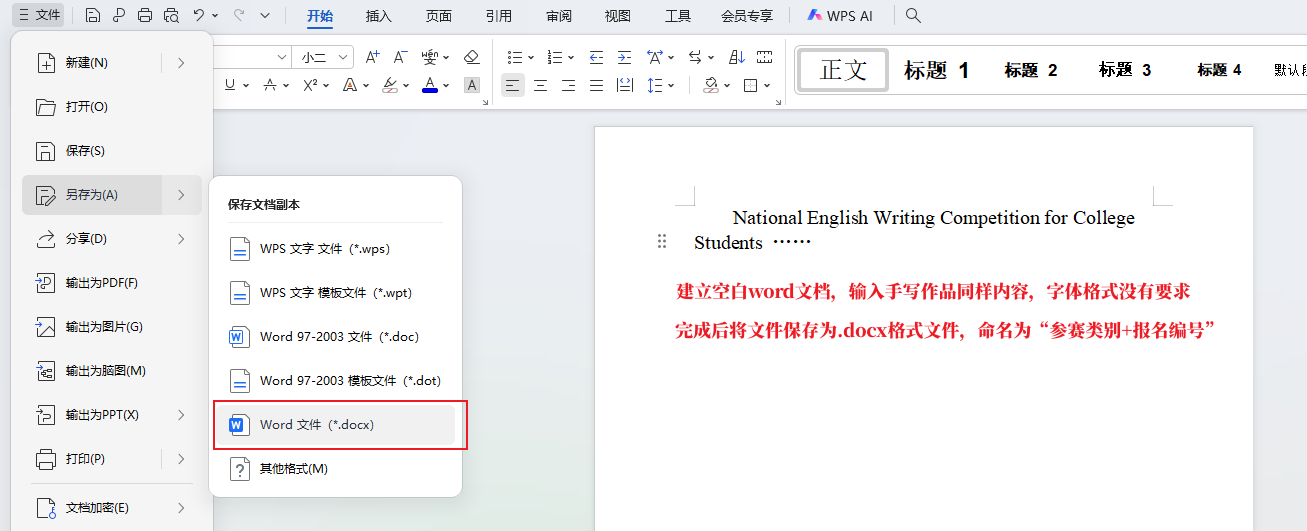Click the bulleted list icon

click(x=514, y=57)
